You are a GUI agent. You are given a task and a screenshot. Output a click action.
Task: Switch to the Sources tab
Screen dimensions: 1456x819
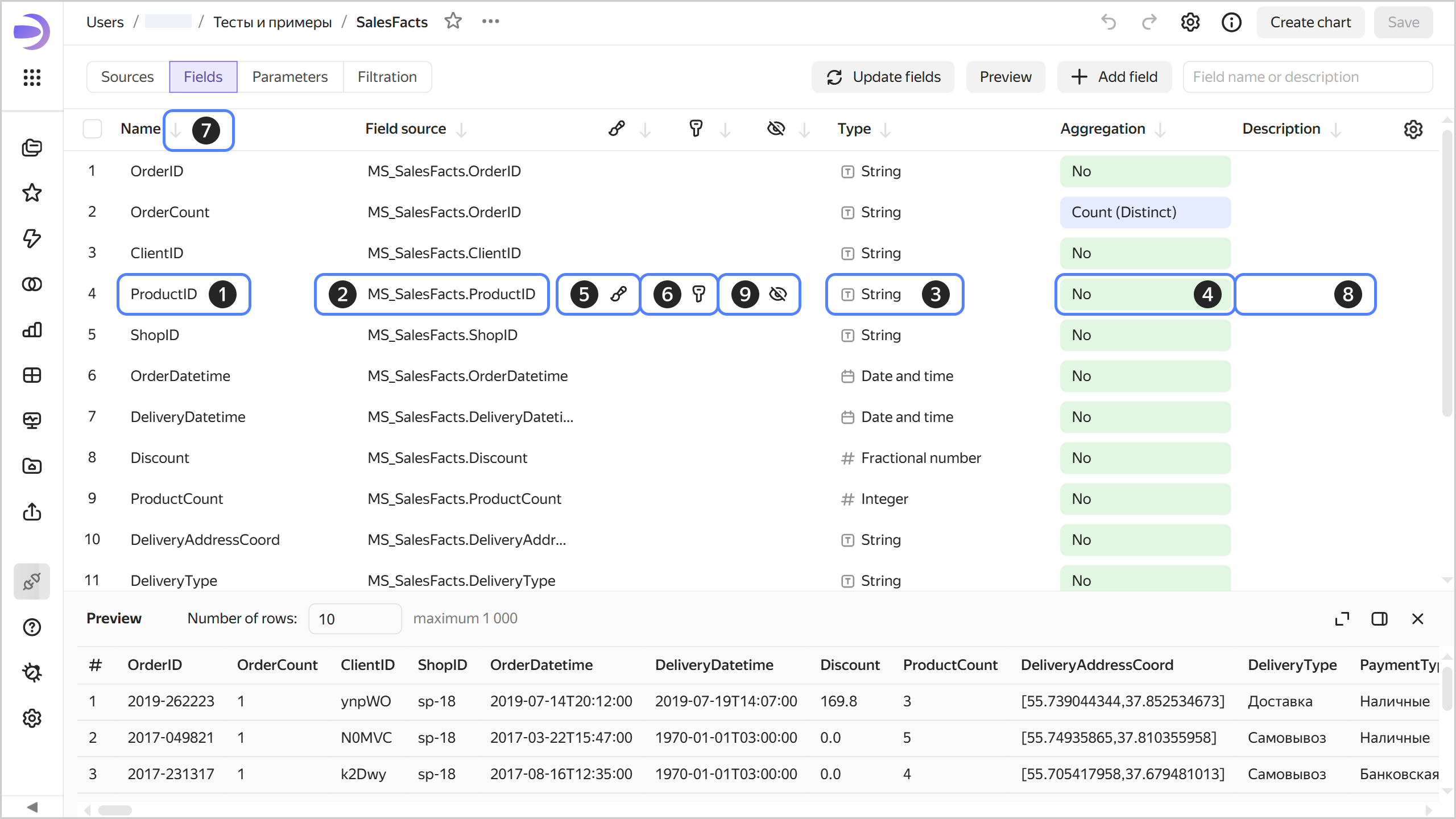[127, 77]
